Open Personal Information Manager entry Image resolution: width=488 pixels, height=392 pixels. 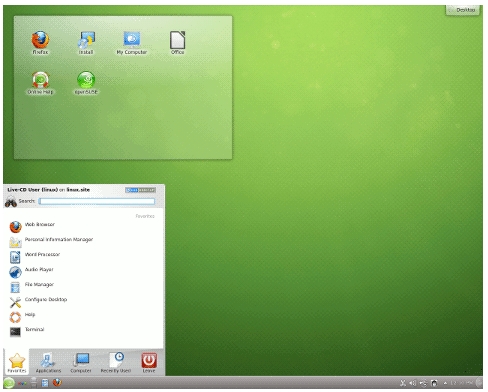[x=83, y=241]
